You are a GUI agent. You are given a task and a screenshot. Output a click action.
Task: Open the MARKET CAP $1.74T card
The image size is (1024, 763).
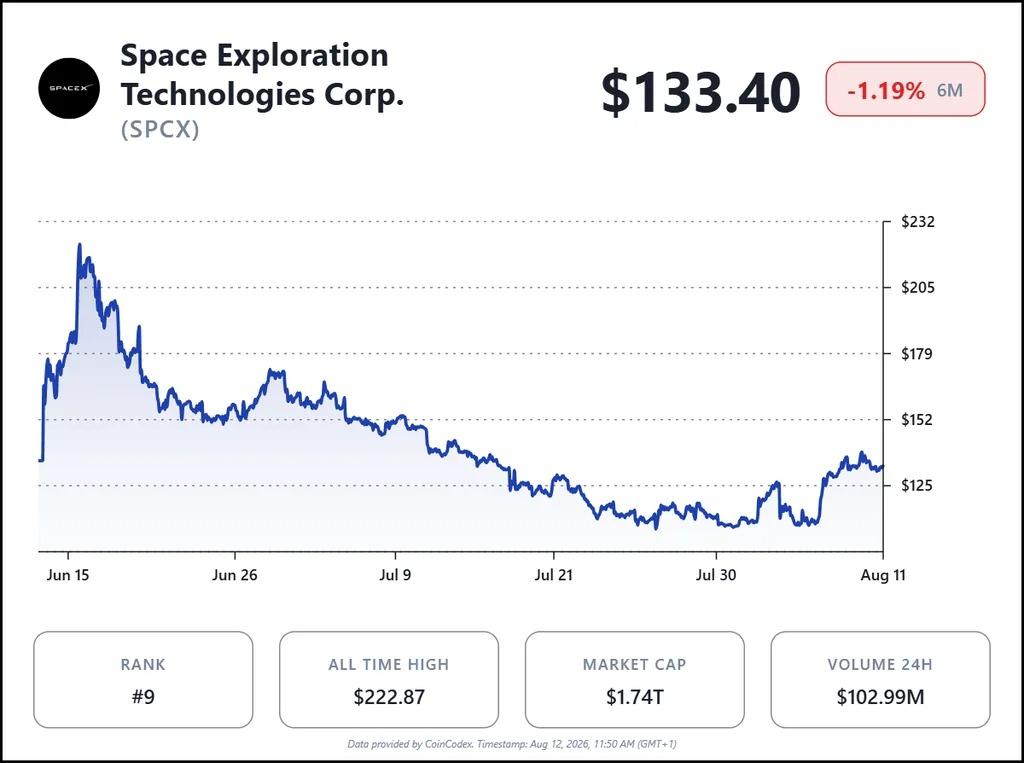pyautogui.click(x=634, y=679)
